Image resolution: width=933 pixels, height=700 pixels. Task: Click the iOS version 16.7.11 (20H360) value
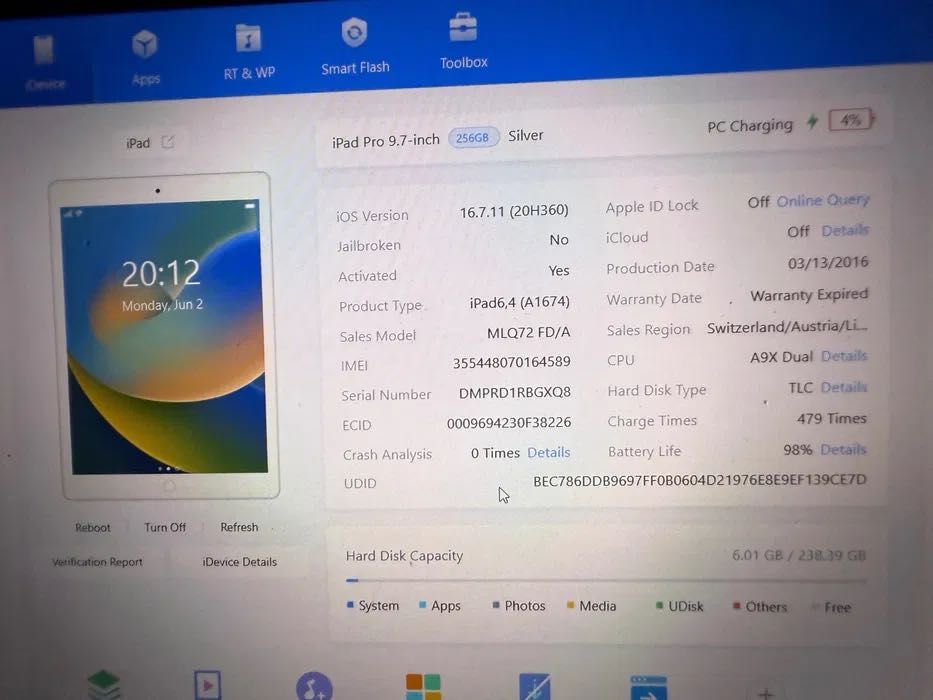[x=514, y=211]
